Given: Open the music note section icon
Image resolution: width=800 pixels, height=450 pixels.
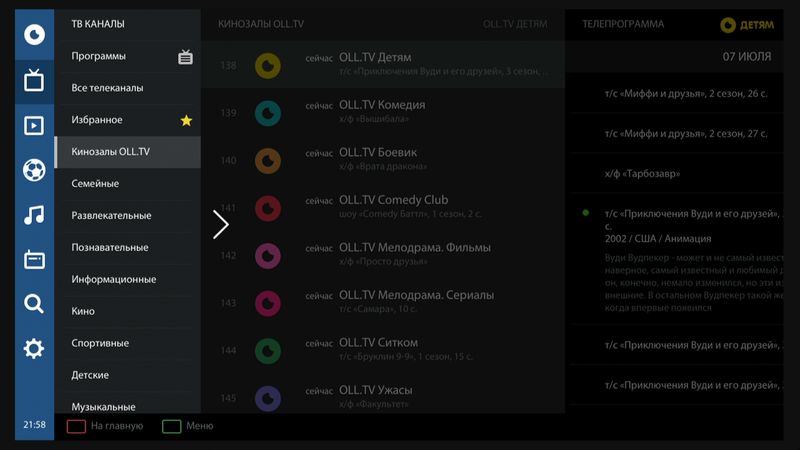Looking at the screenshot, I should [34, 215].
